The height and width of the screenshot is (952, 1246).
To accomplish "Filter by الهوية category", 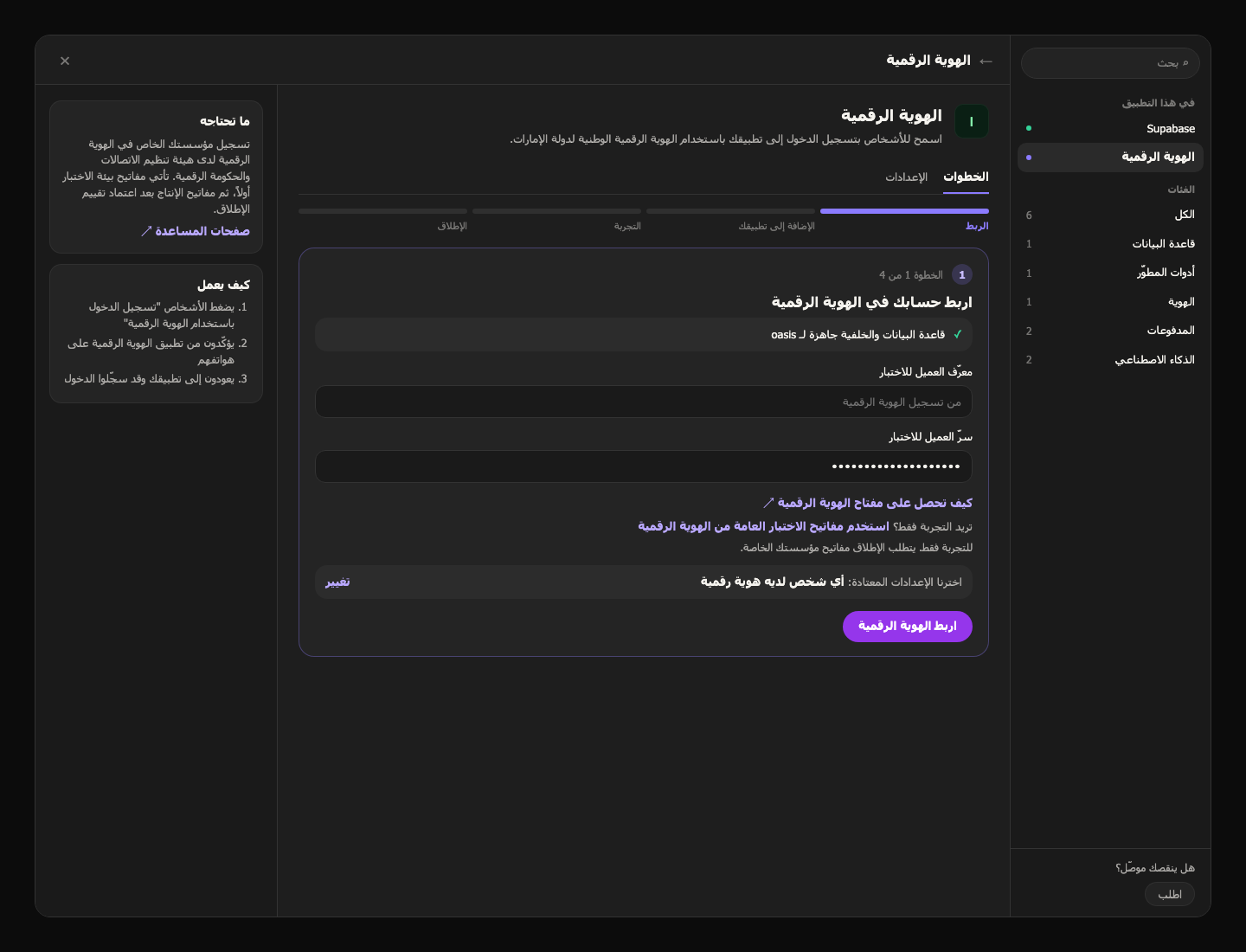I will 1110,302.
